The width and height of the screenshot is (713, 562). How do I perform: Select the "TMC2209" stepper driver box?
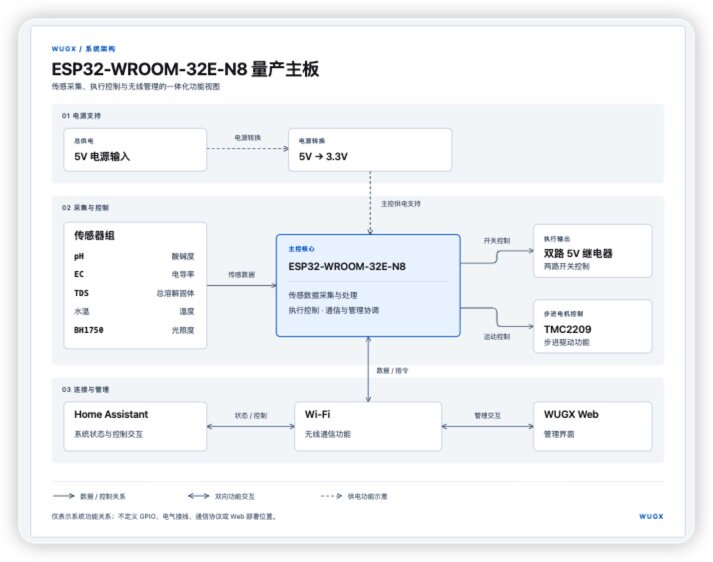[592, 326]
